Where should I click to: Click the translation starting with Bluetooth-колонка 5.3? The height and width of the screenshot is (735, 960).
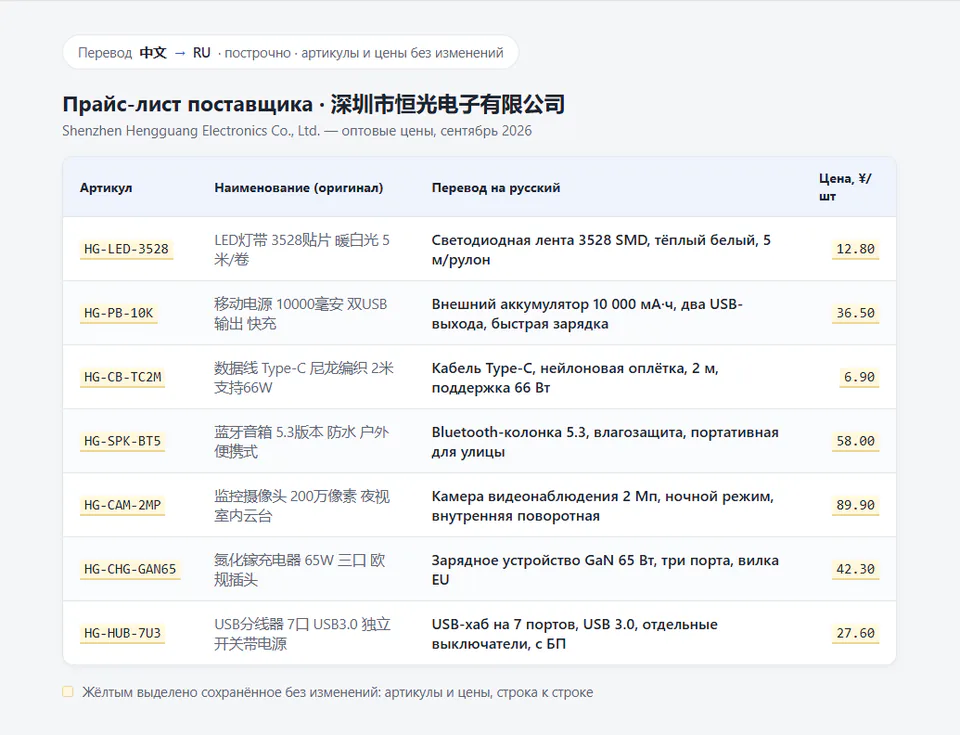click(x=605, y=442)
